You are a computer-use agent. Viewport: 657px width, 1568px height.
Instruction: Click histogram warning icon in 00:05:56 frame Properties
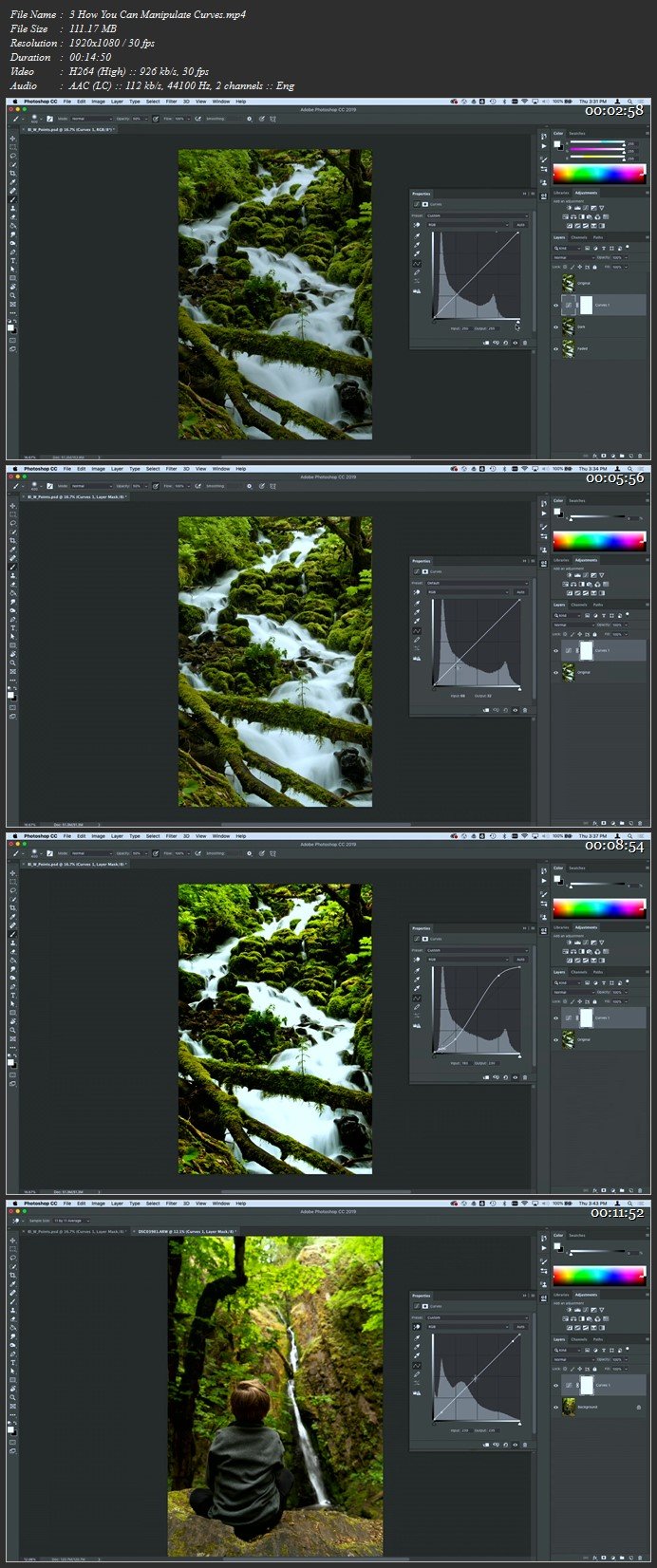[417, 658]
